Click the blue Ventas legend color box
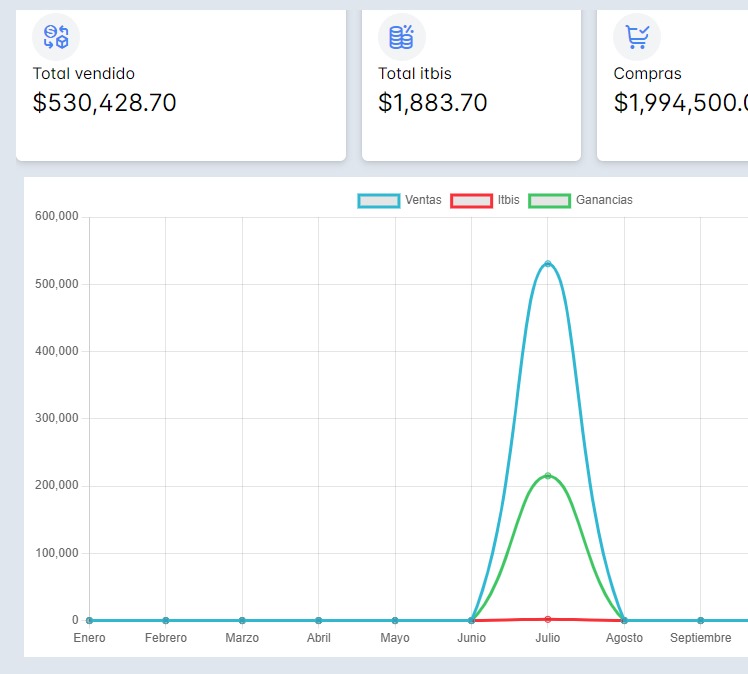 (x=378, y=200)
